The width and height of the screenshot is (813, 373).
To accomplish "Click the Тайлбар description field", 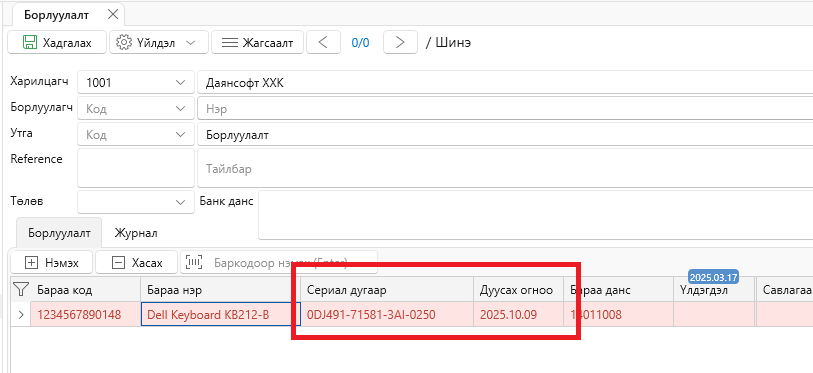I will (x=505, y=168).
